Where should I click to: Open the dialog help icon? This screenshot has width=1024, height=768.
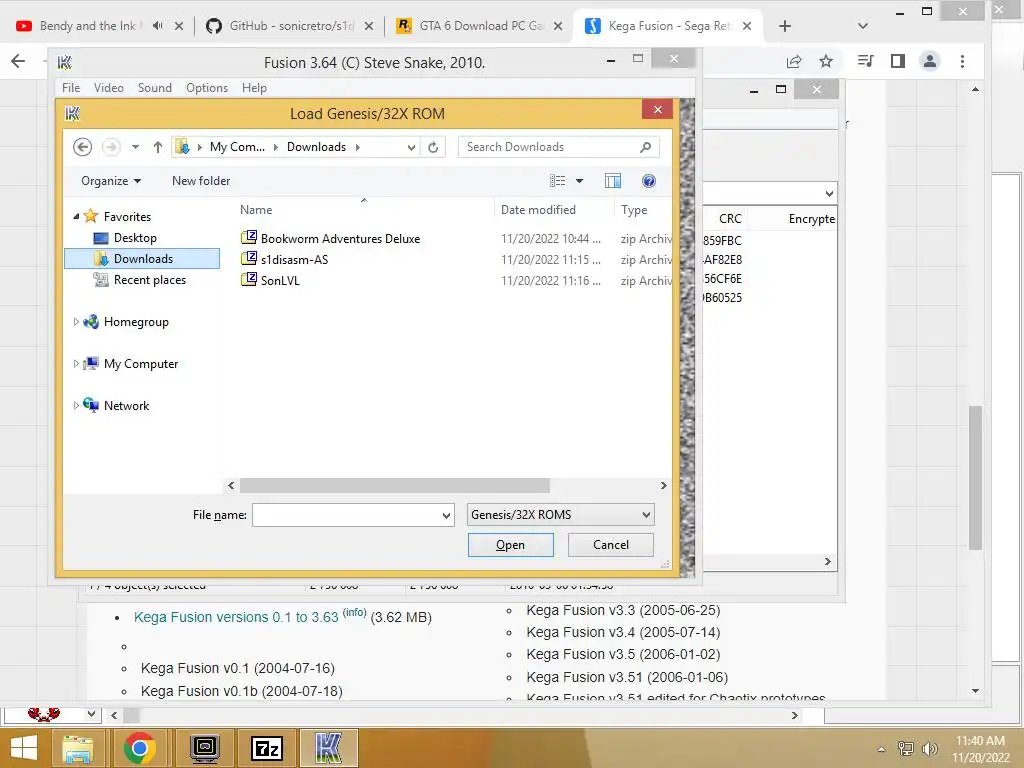click(x=648, y=181)
